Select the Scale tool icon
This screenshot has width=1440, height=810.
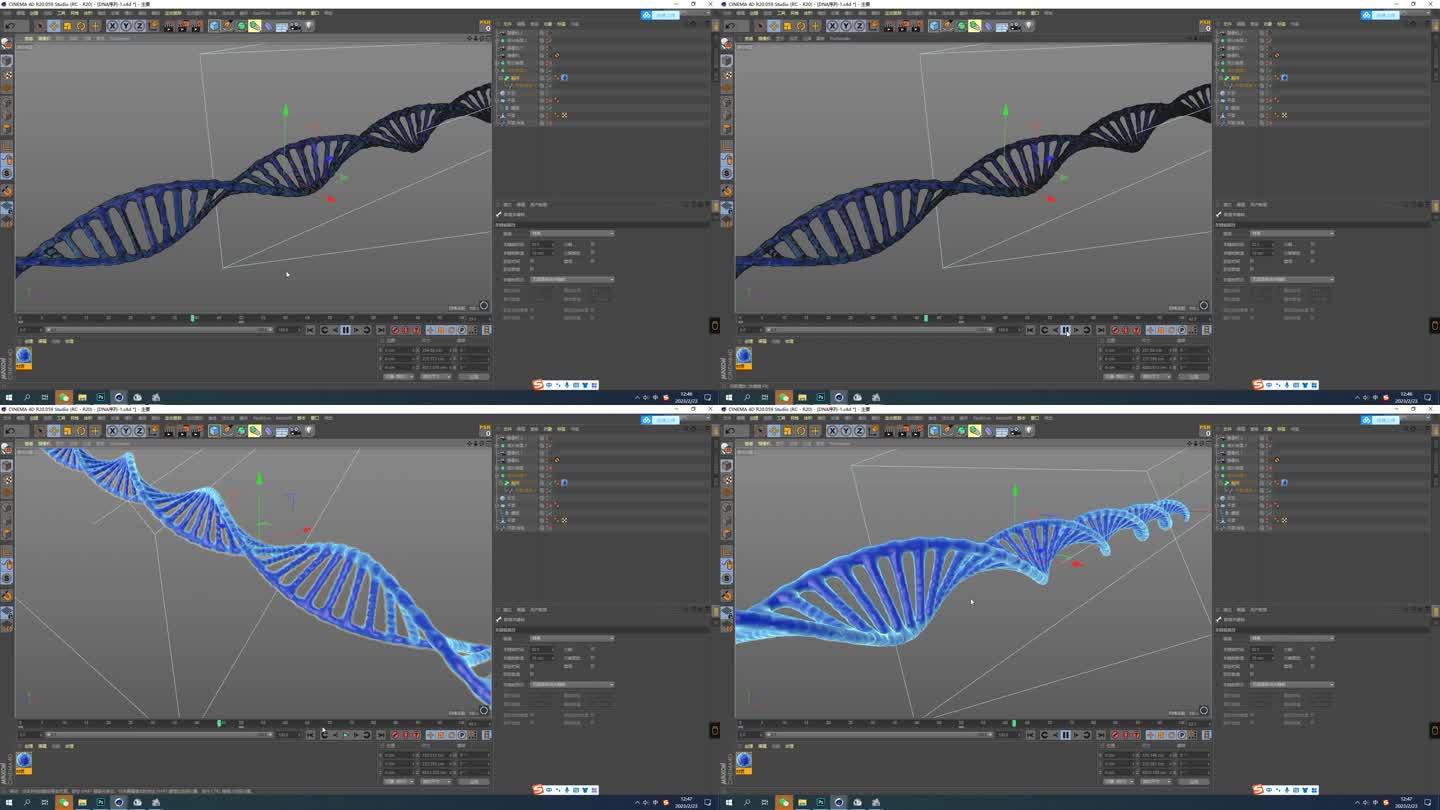coord(66,26)
